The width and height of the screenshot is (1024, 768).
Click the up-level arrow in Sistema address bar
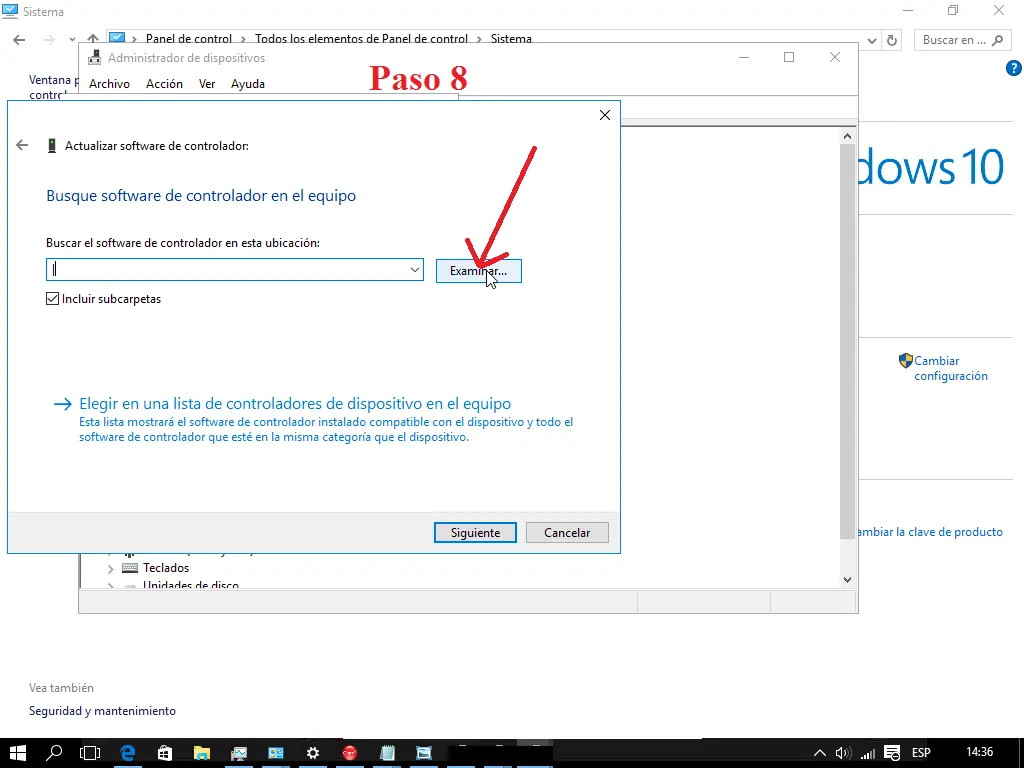(x=93, y=39)
